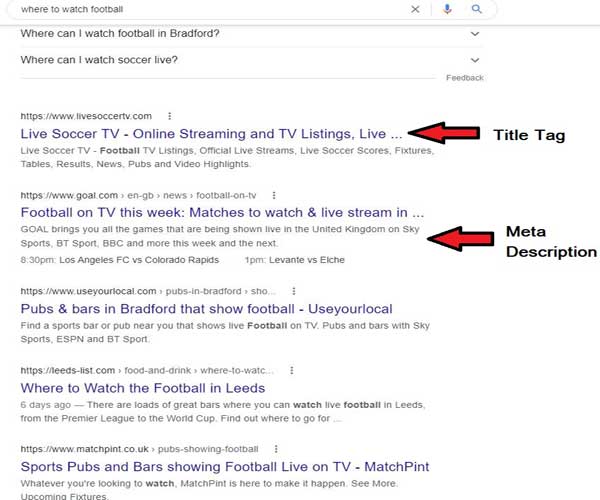Focus the "where to watch football" search field
This screenshot has width=600, height=500.
[x=210, y=9]
